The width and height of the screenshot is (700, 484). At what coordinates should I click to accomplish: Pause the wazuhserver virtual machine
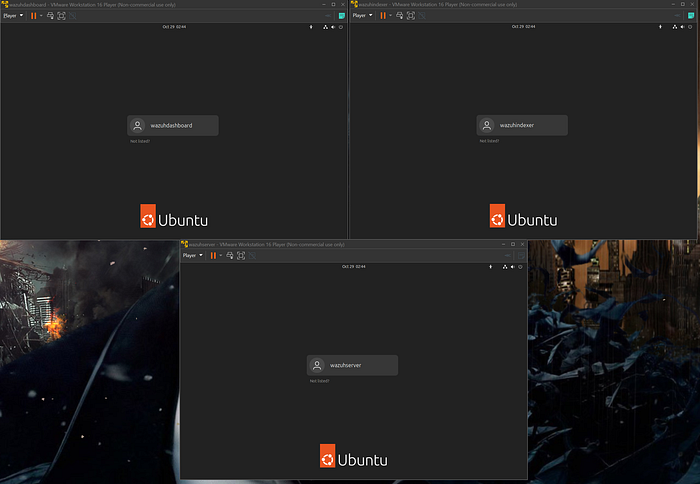(213, 255)
